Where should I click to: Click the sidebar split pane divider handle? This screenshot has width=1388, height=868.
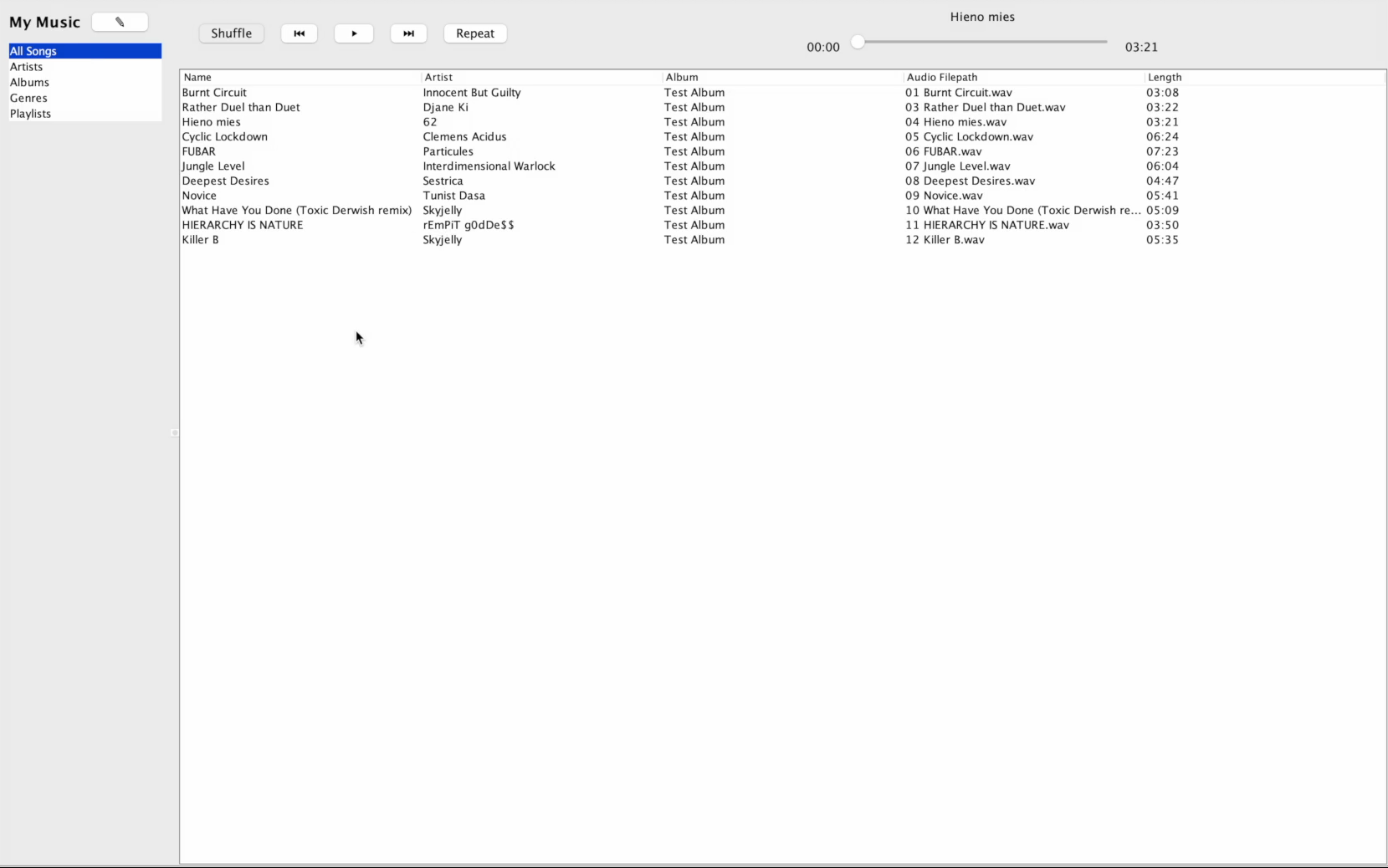(x=175, y=432)
